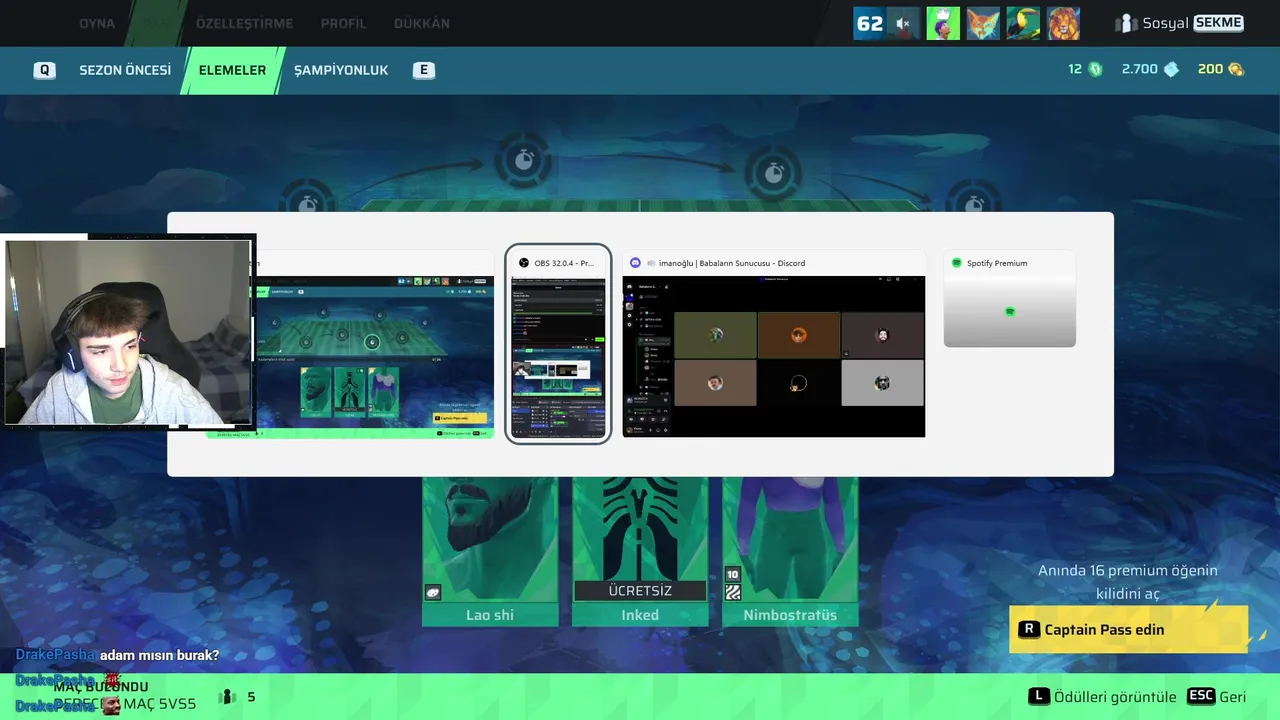1280x720 pixels.
Task: Select the Inked reward card
Action: pyautogui.click(x=640, y=552)
